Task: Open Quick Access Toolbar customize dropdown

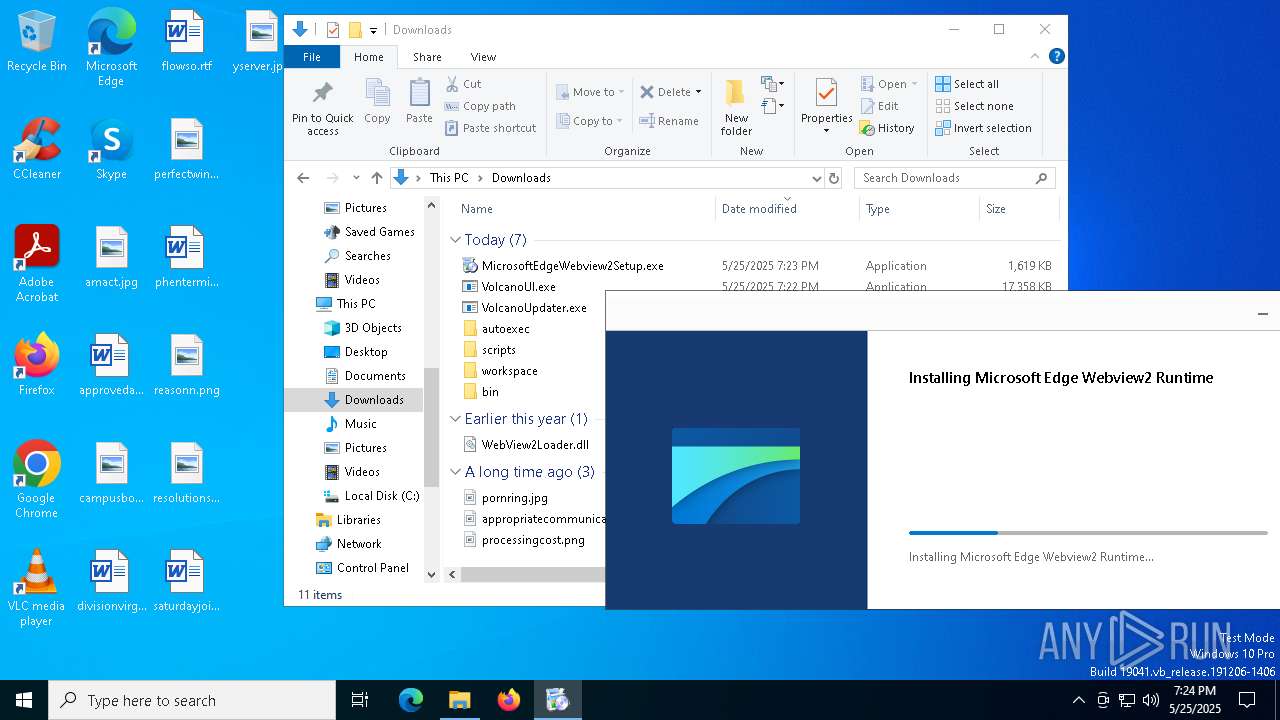Action: click(x=373, y=30)
